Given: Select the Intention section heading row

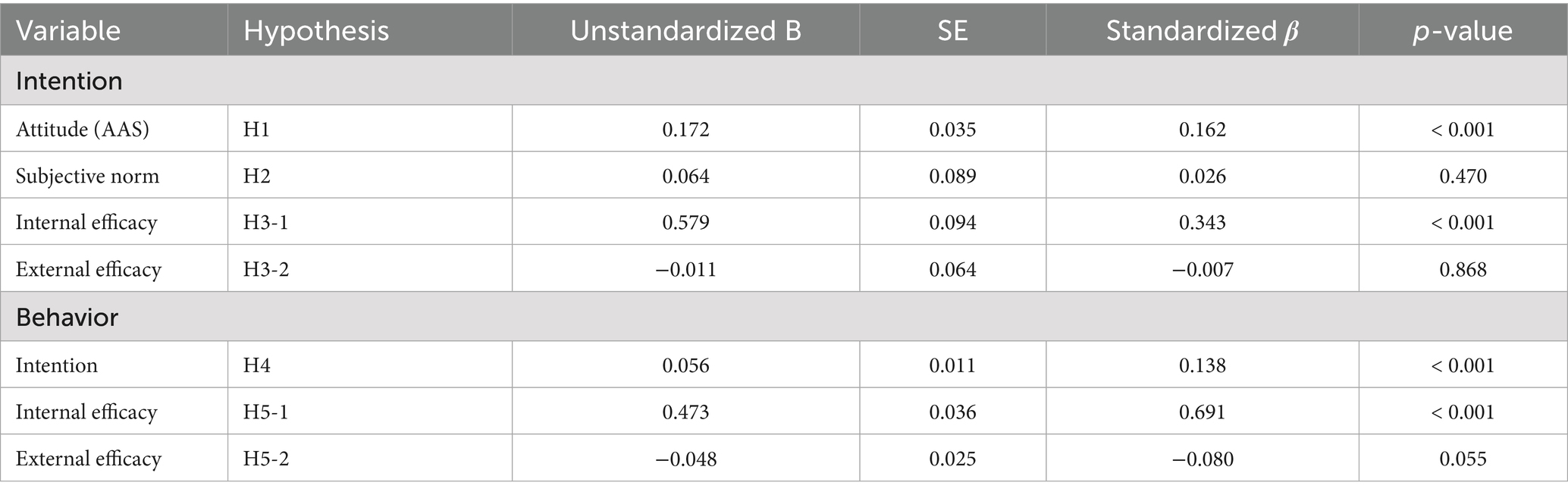Looking at the screenshot, I should tap(69, 81).
